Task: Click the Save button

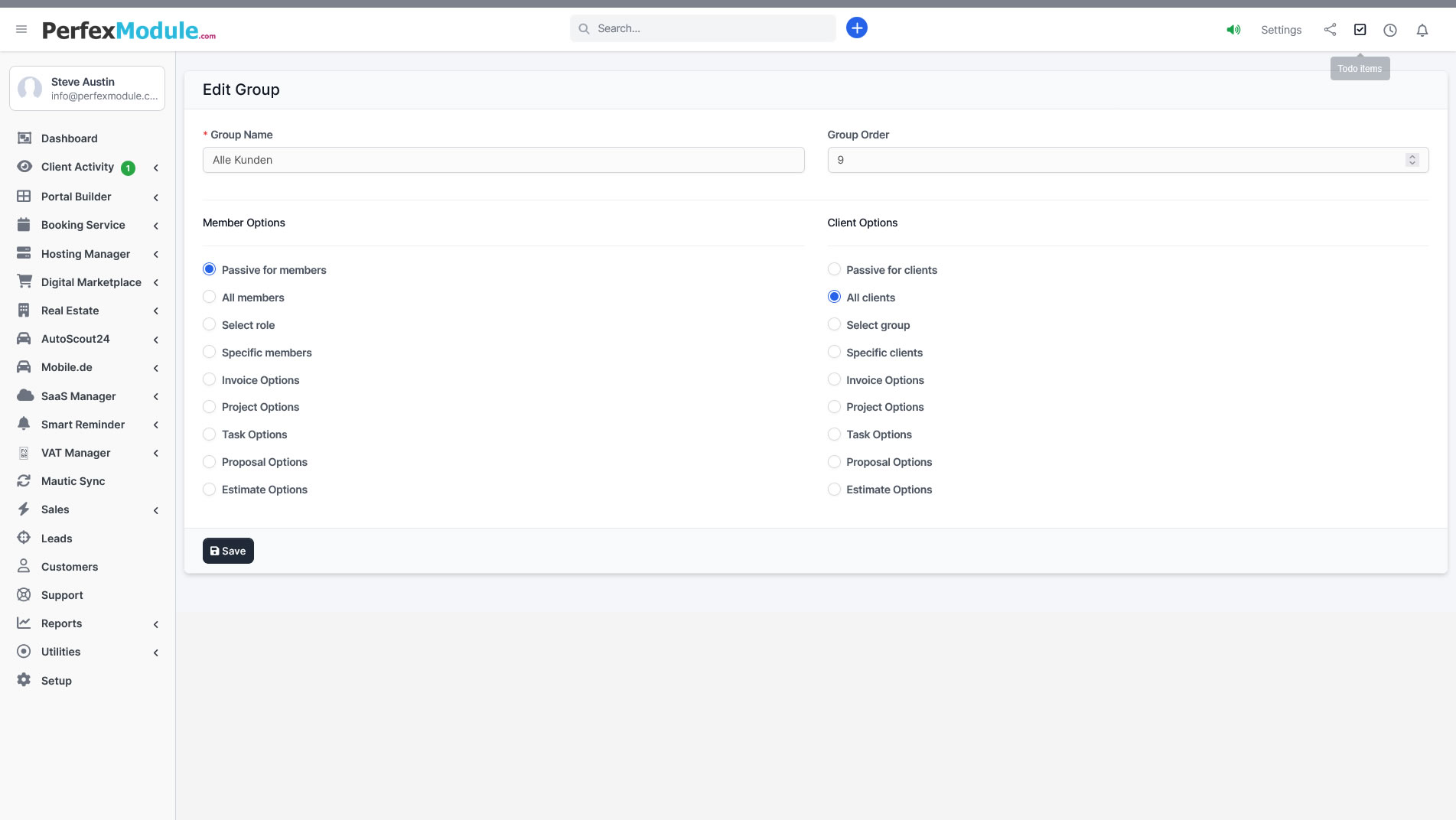Action: [228, 551]
